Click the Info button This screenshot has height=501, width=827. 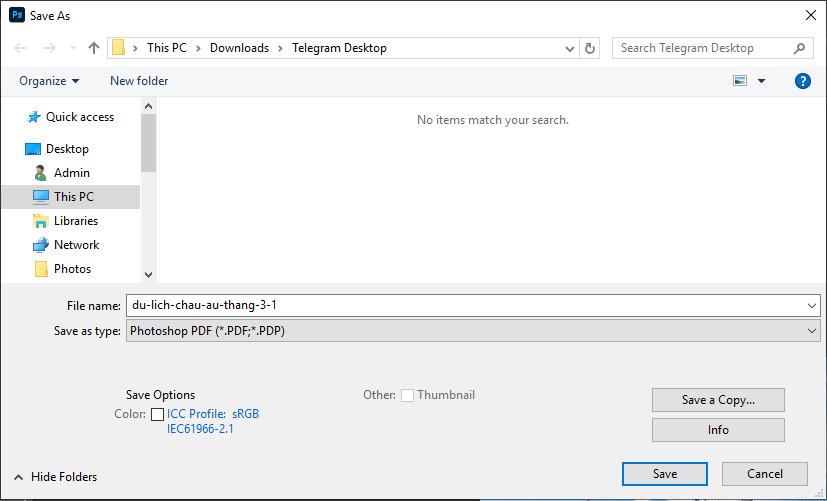(x=718, y=430)
